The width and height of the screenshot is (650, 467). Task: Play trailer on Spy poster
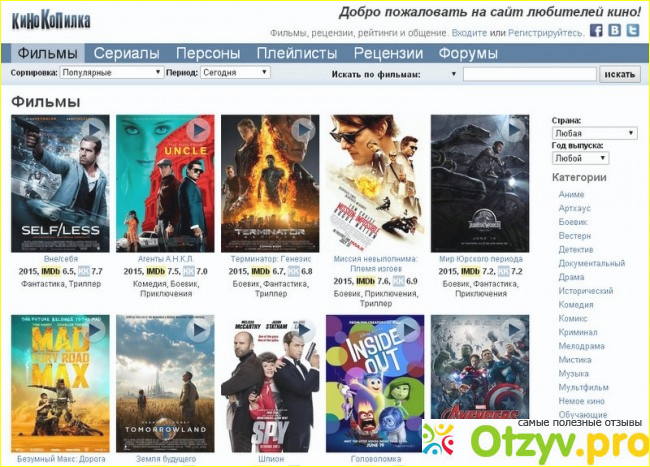pos(303,330)
